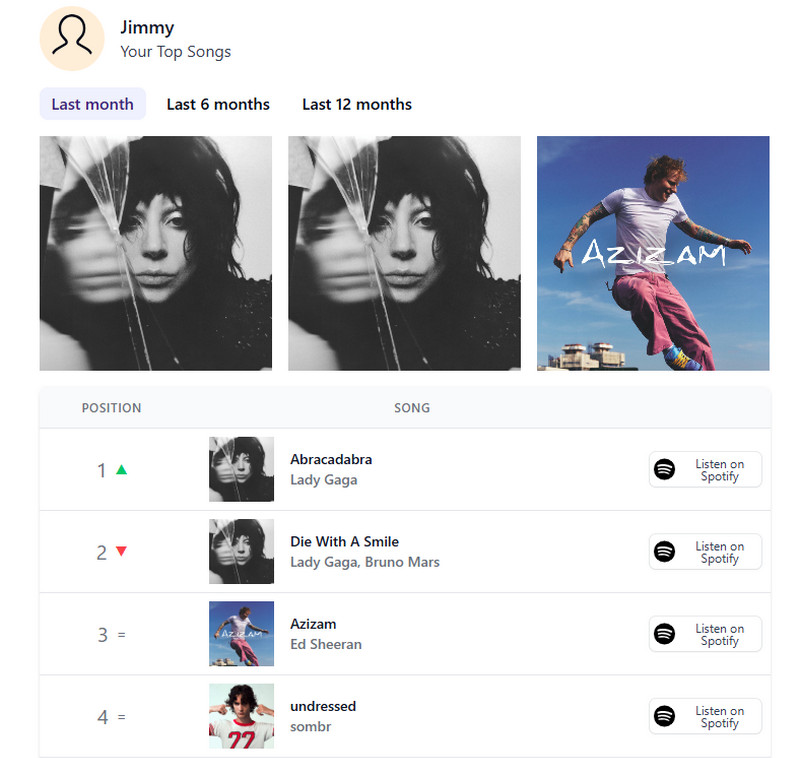Select the Last month tab
The image size is (800, 758).
pyautogui.click(x=92, y=104)
